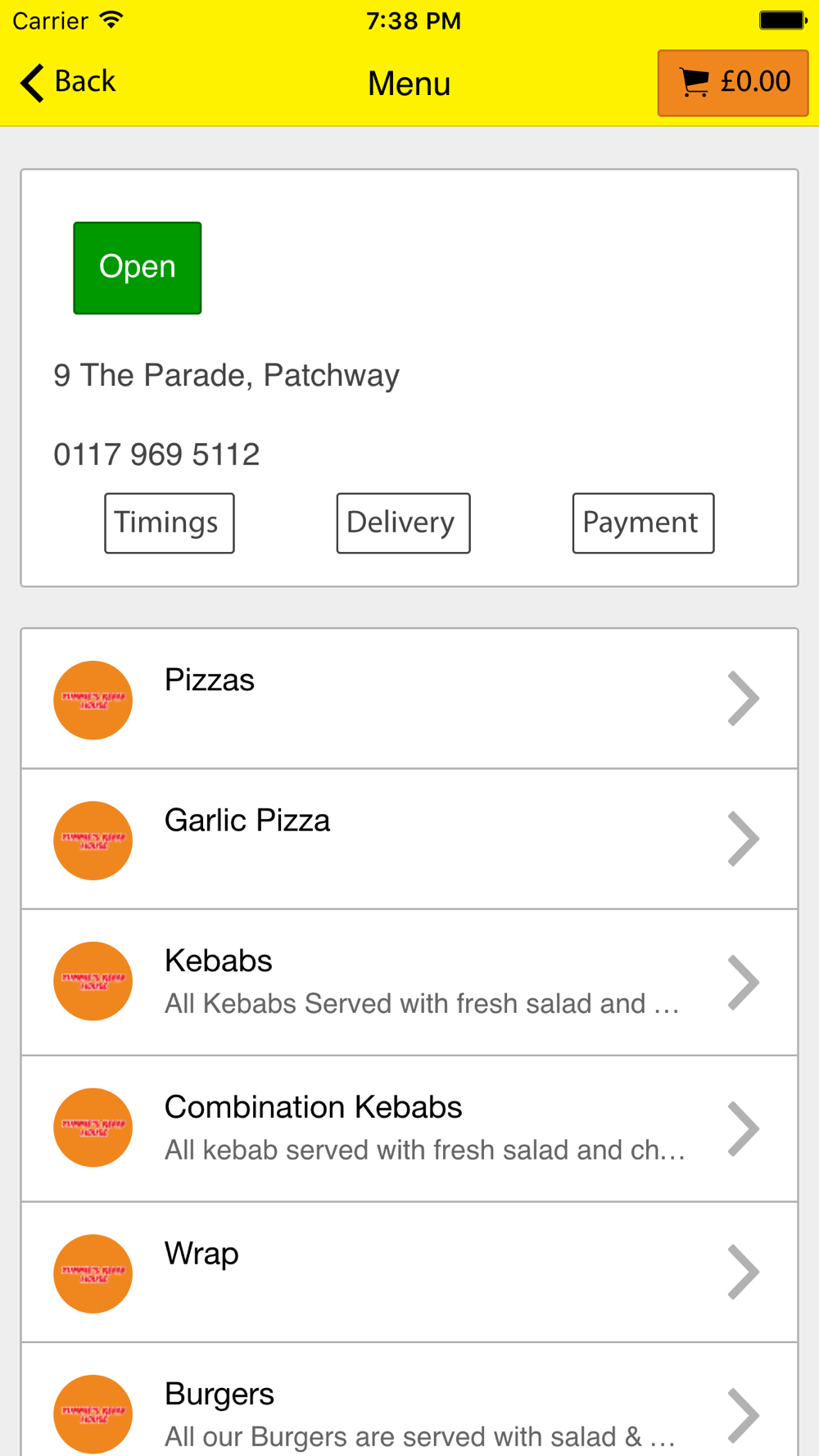View the Payment info tab
Screen dimensions: 819x1456
click(x=643, y=523)
